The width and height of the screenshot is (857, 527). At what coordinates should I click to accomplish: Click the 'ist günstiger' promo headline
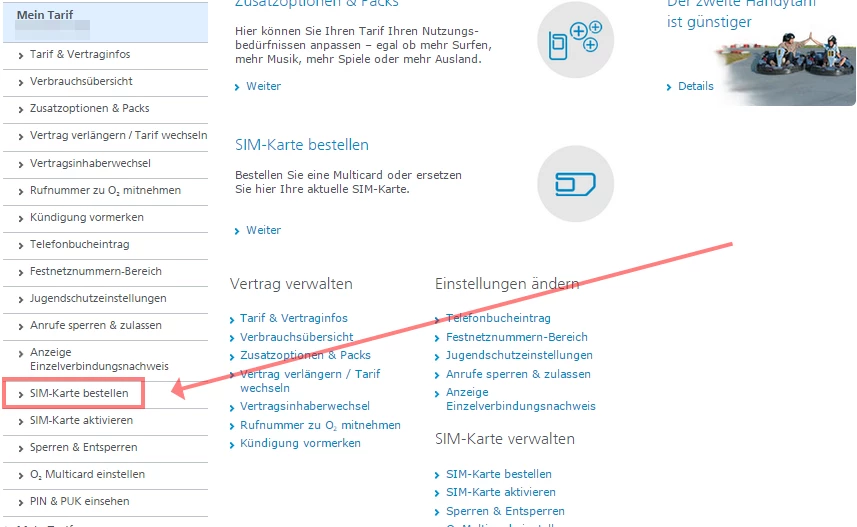point(709,22)
